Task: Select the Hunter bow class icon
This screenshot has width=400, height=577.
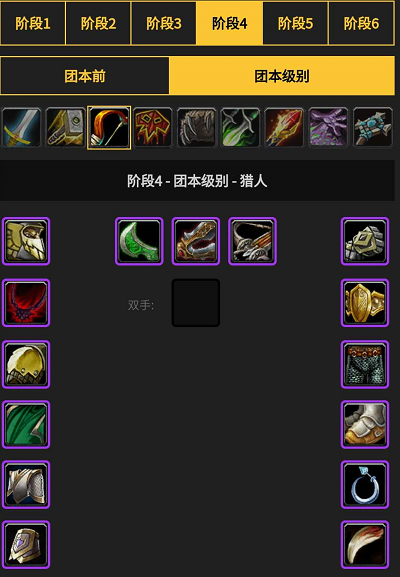Action: tap(109, 128)
